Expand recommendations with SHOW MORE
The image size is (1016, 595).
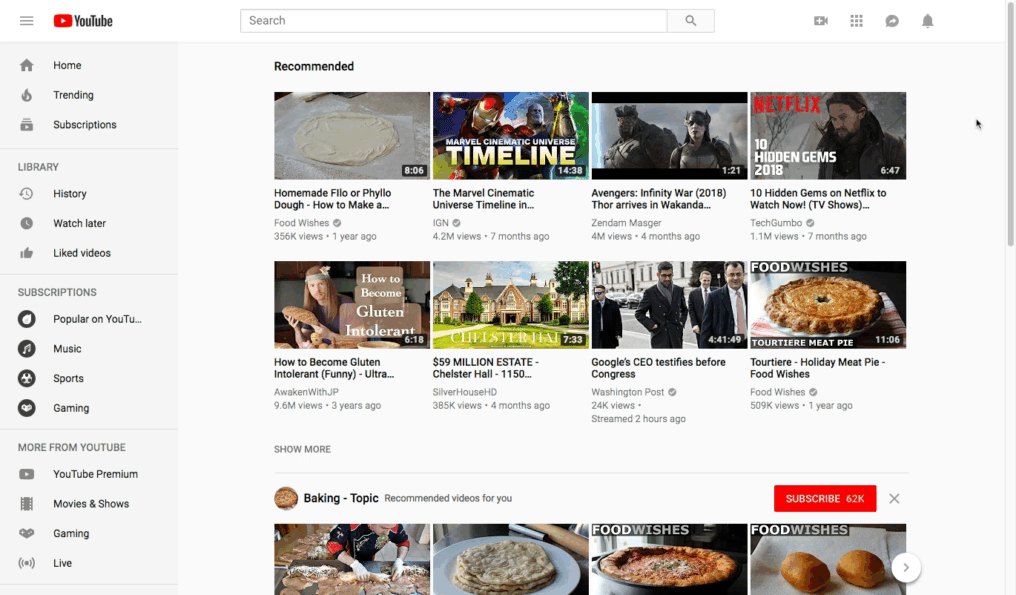302,449
